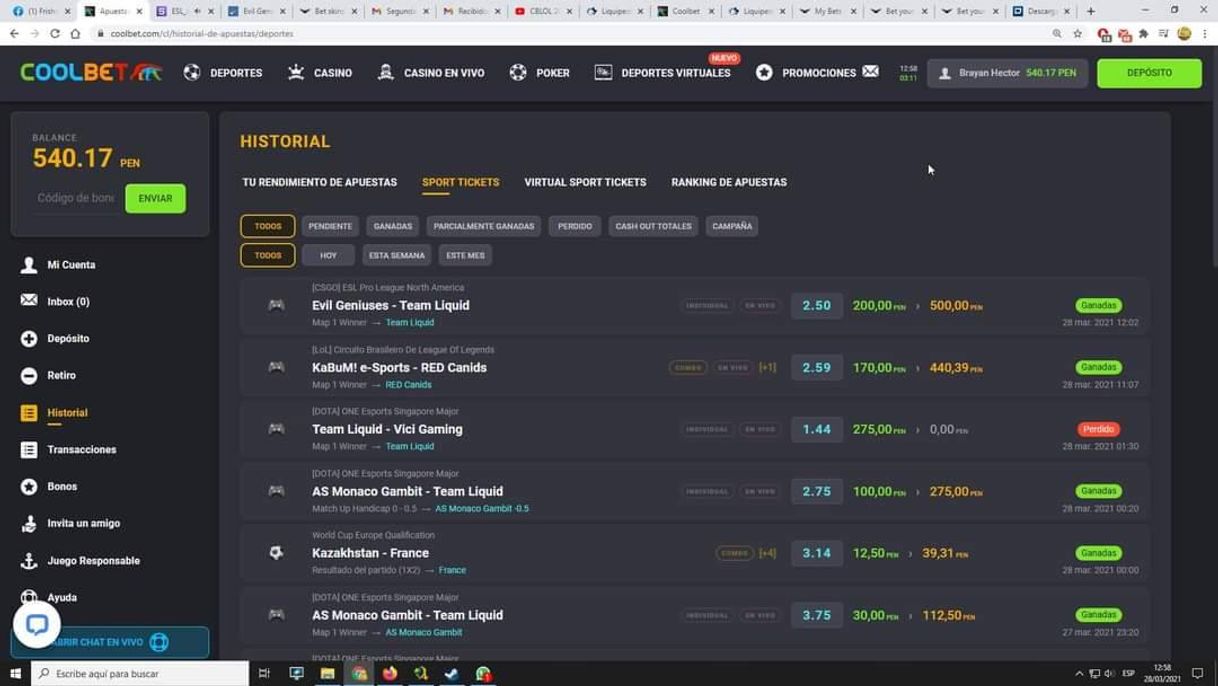Open the Deportes section
This screenshot has height=686, width=1218.
click(x=223, y=73)
